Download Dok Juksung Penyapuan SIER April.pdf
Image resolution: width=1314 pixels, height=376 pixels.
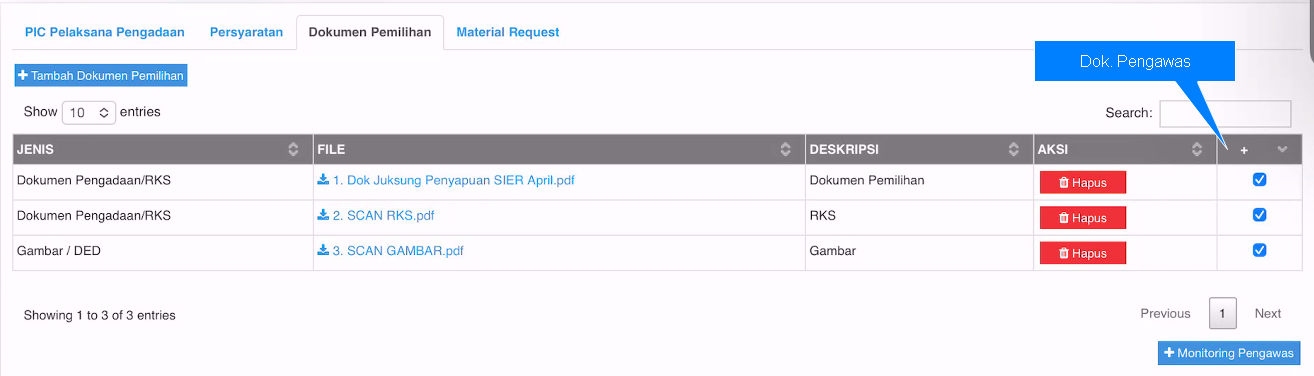(446, 181)
